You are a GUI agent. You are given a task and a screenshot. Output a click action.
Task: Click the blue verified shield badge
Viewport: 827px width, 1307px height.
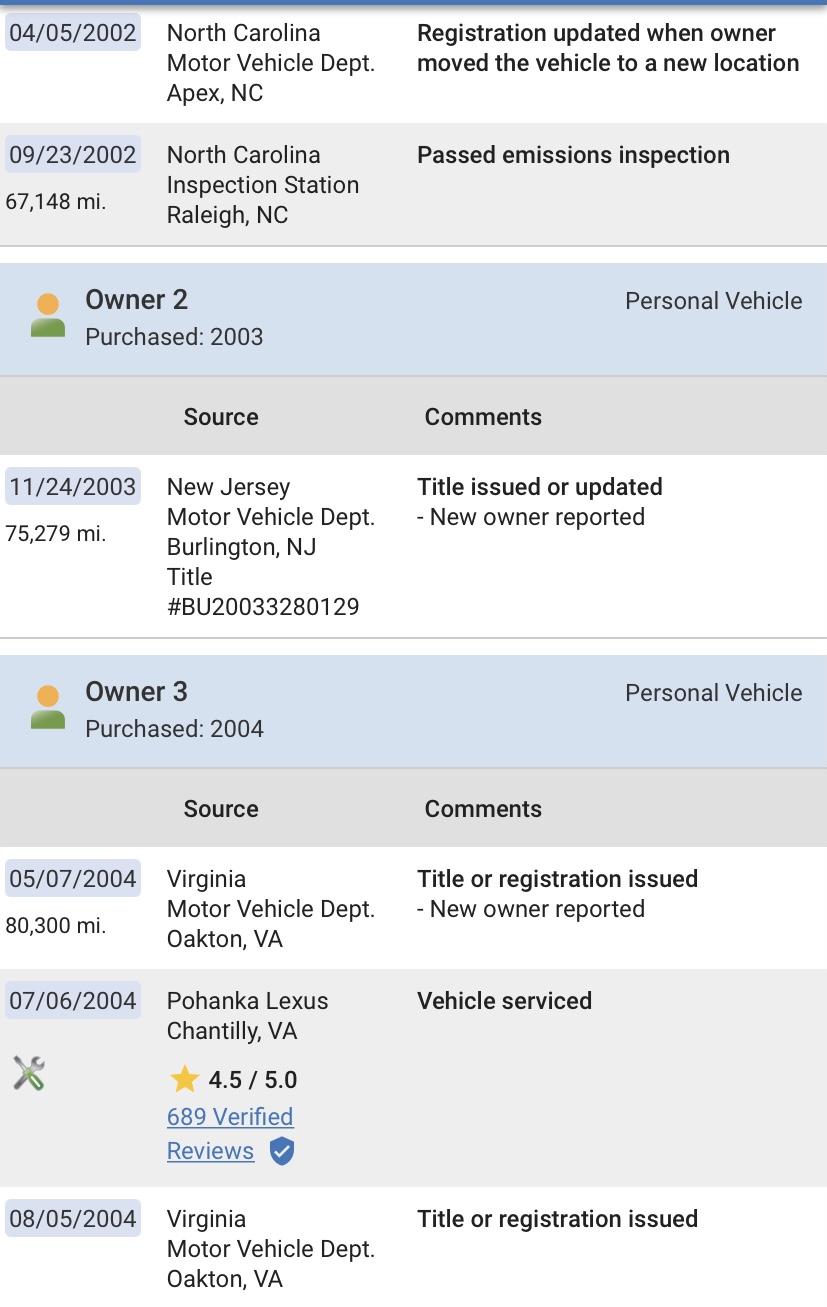pos(282,1151)
